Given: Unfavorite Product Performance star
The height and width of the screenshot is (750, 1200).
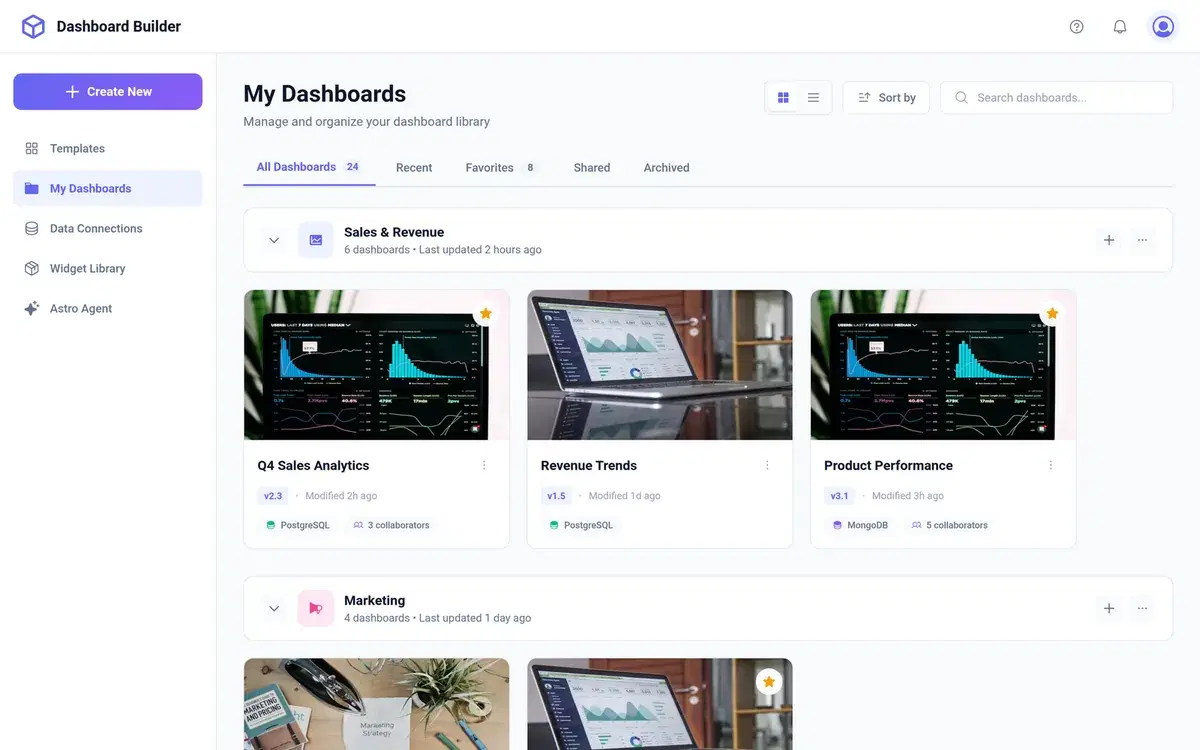Looking at the screenshot, I should point(1052,313).
